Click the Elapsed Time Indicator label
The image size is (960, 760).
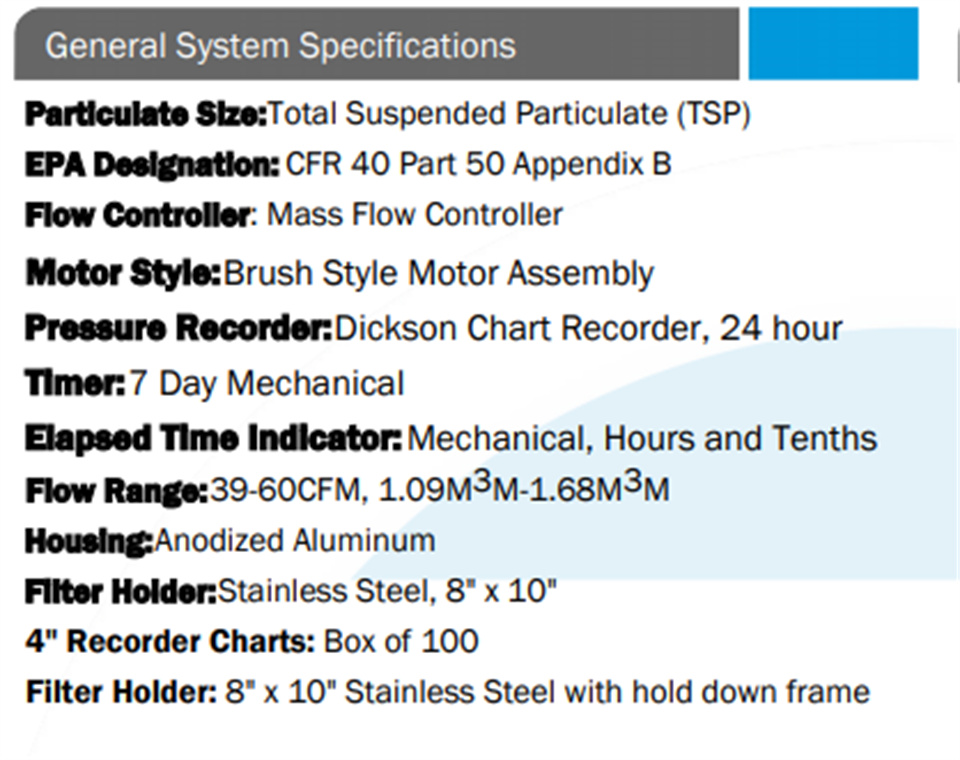pos(213,438)
